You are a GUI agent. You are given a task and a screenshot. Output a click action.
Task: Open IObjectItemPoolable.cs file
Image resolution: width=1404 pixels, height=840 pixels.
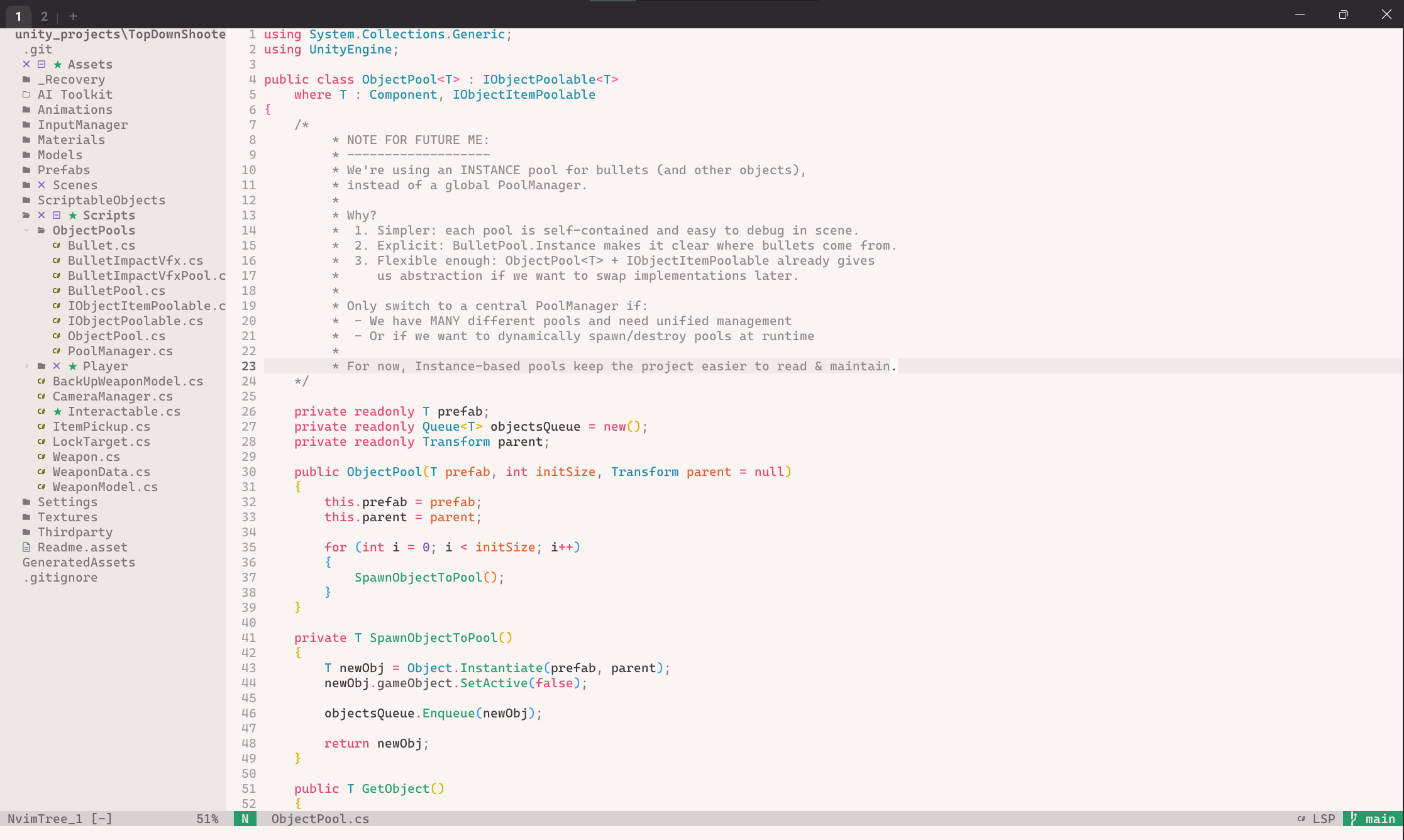point(146,306)
